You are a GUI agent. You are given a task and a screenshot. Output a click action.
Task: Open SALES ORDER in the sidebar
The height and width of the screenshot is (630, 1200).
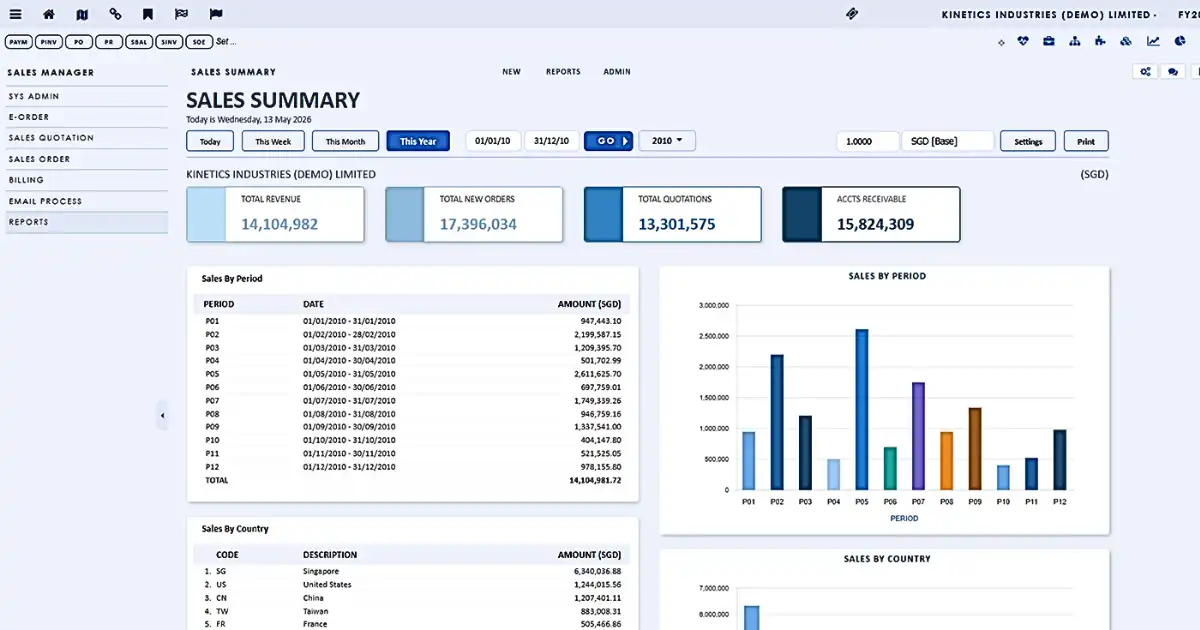86,159
